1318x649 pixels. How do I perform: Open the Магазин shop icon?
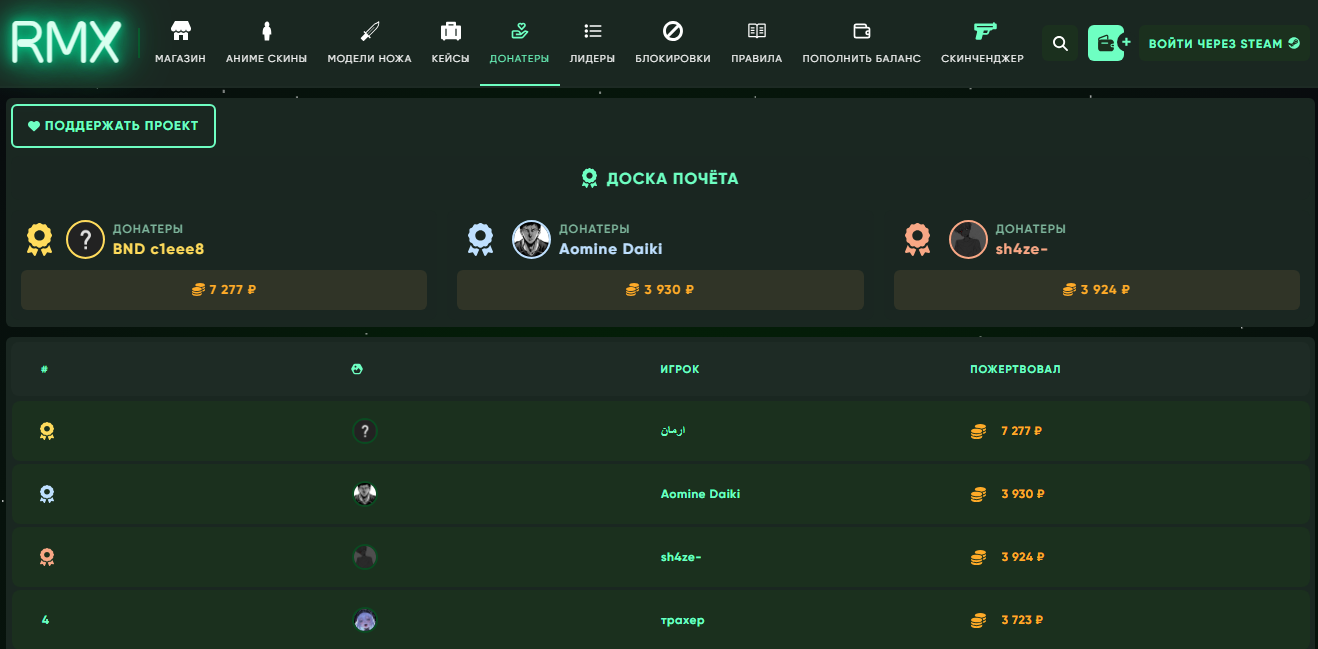tap(180, 30)
